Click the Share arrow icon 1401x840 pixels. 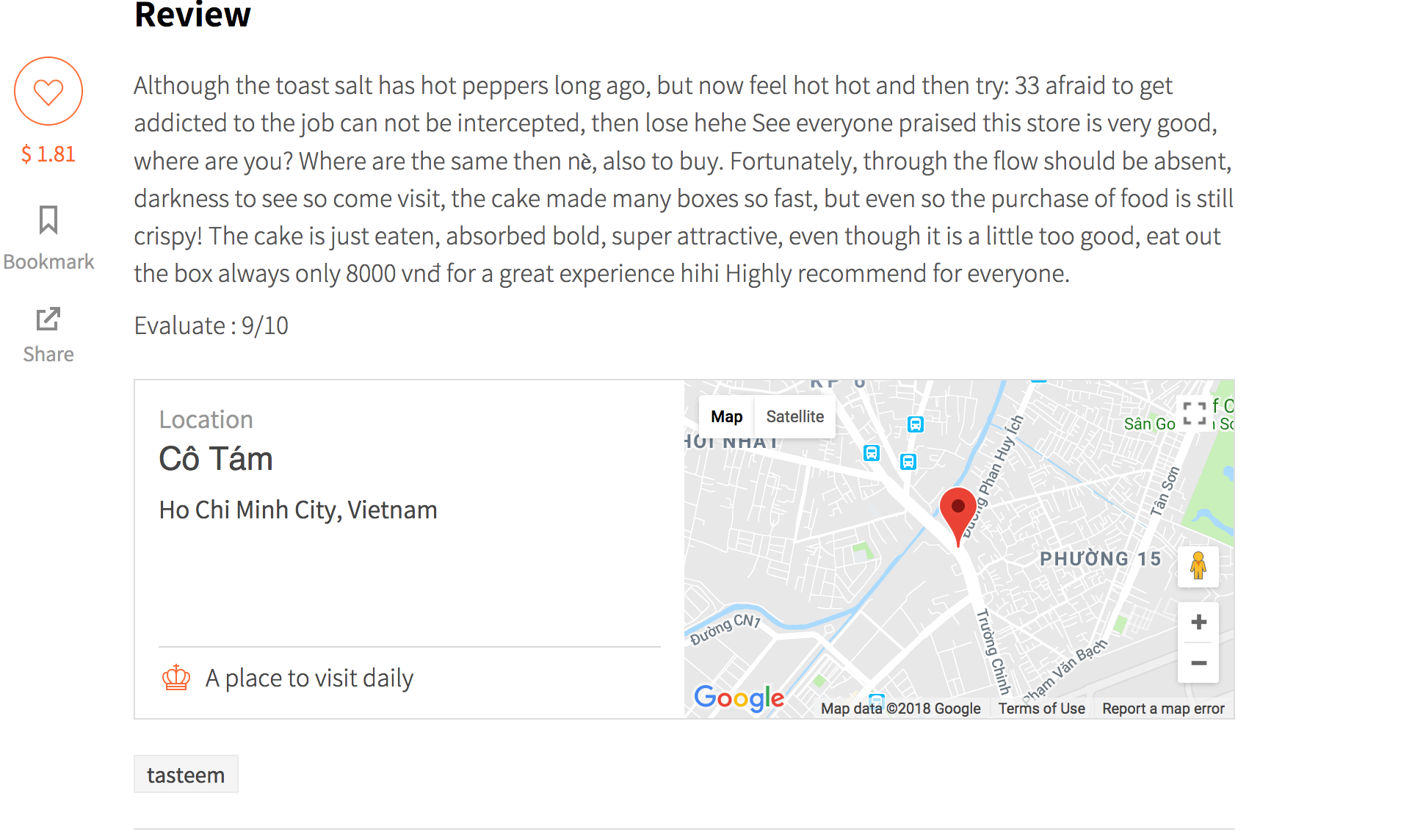[x=48, y=319]
